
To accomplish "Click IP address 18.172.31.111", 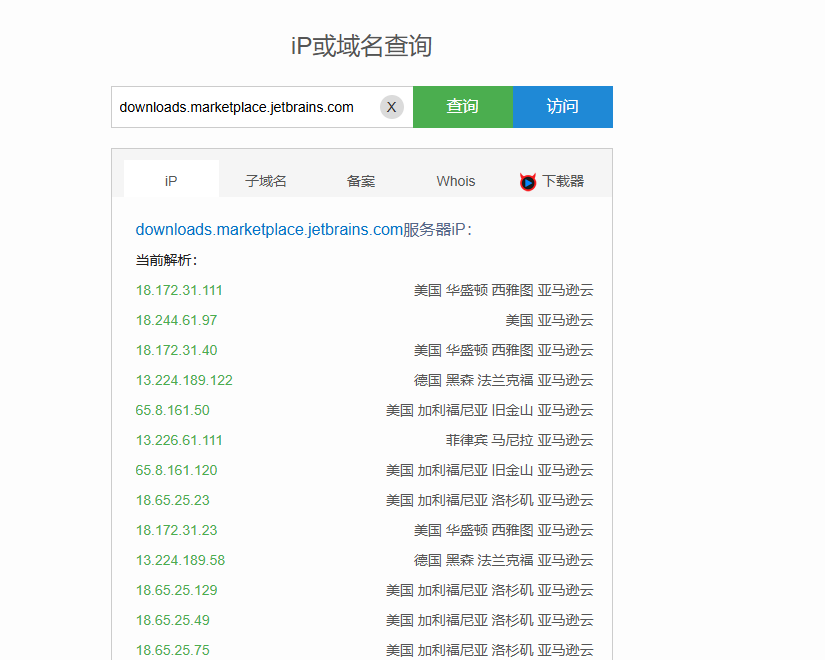I will pyautogui.click(x=179, y=291).
